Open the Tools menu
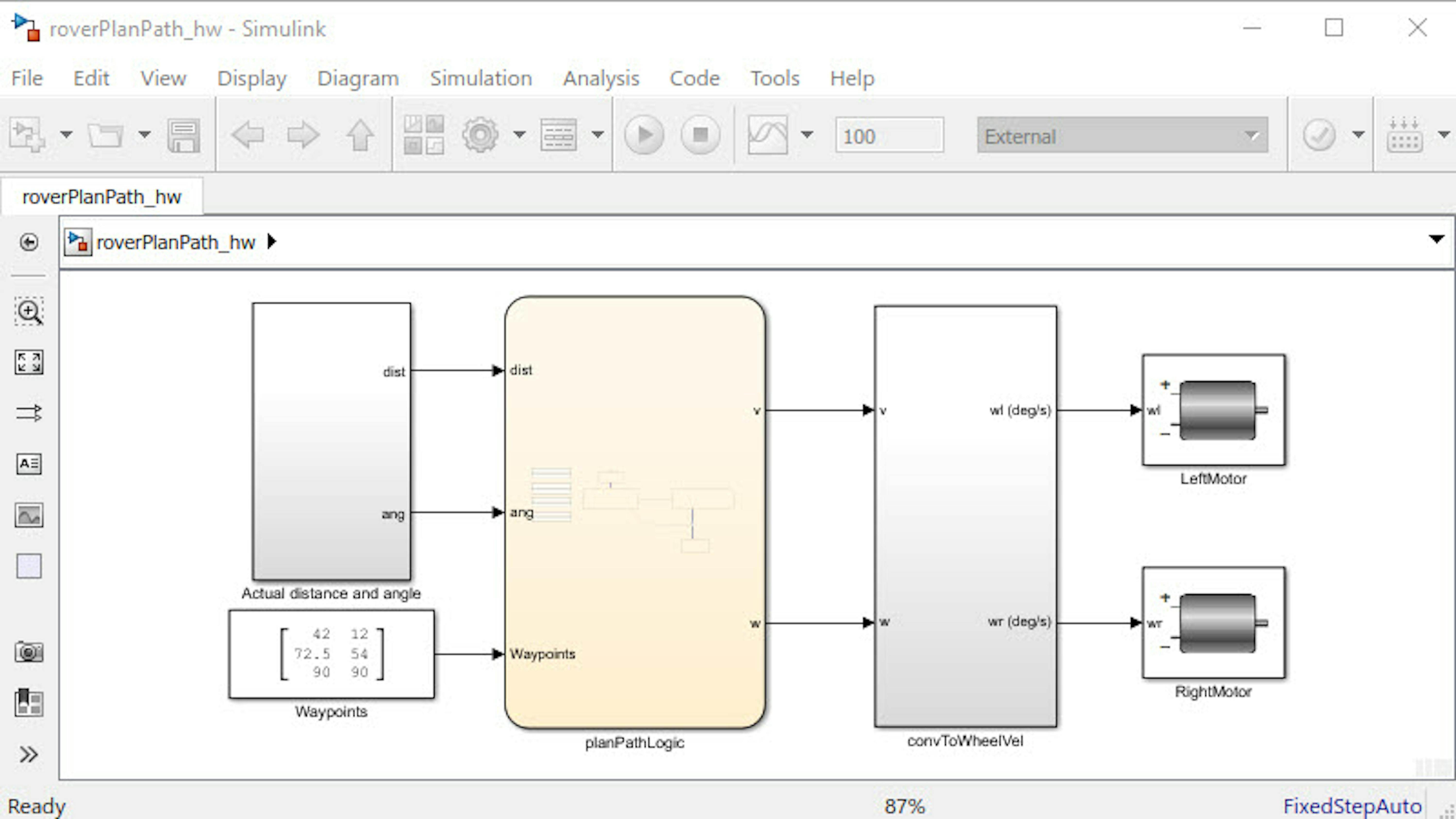 pos(775,78)
